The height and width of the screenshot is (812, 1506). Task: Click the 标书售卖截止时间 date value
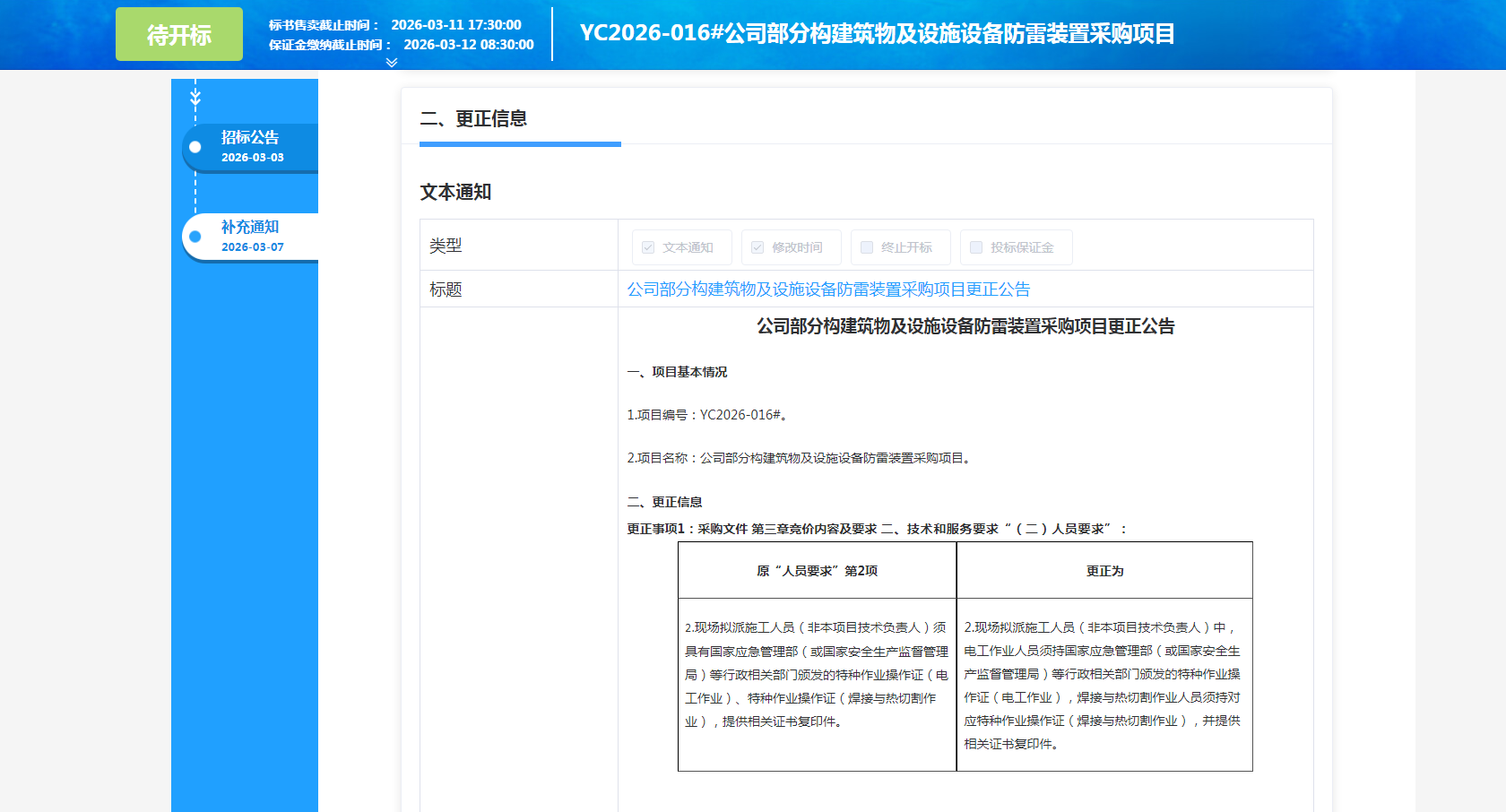pos(456,25)
